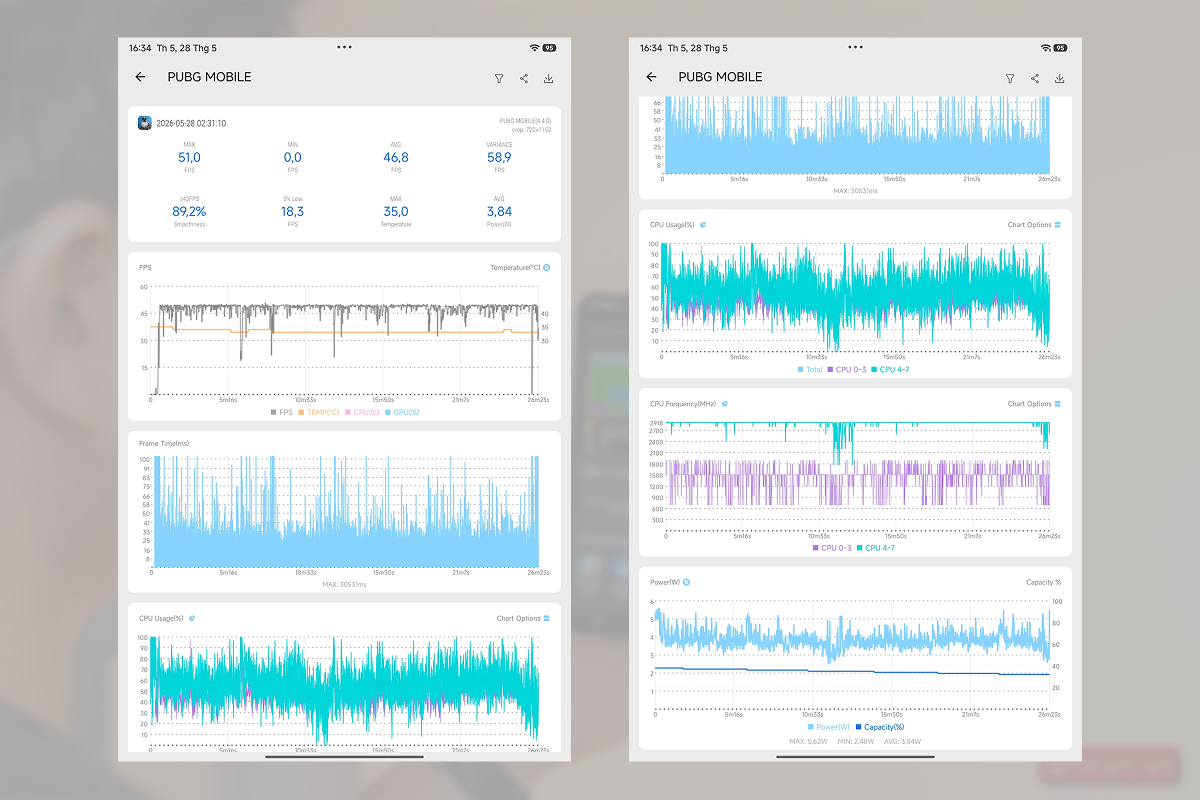Viewport: 1200px width, 800px height.
Task: Click the Temperature(°C) label on FPS chart
Action: (x=514, y=267)
